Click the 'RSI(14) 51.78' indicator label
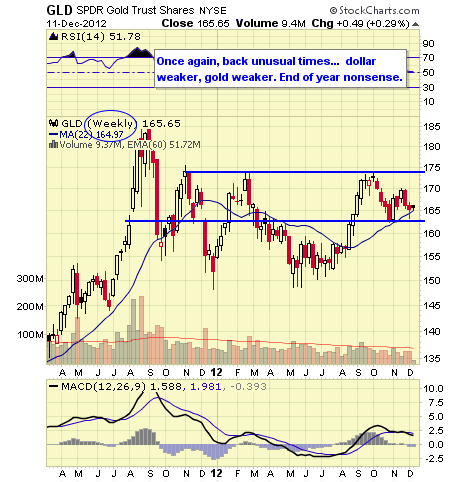This screenshot has height=482, width=460. pyautogui.click(x=101, y=36)
